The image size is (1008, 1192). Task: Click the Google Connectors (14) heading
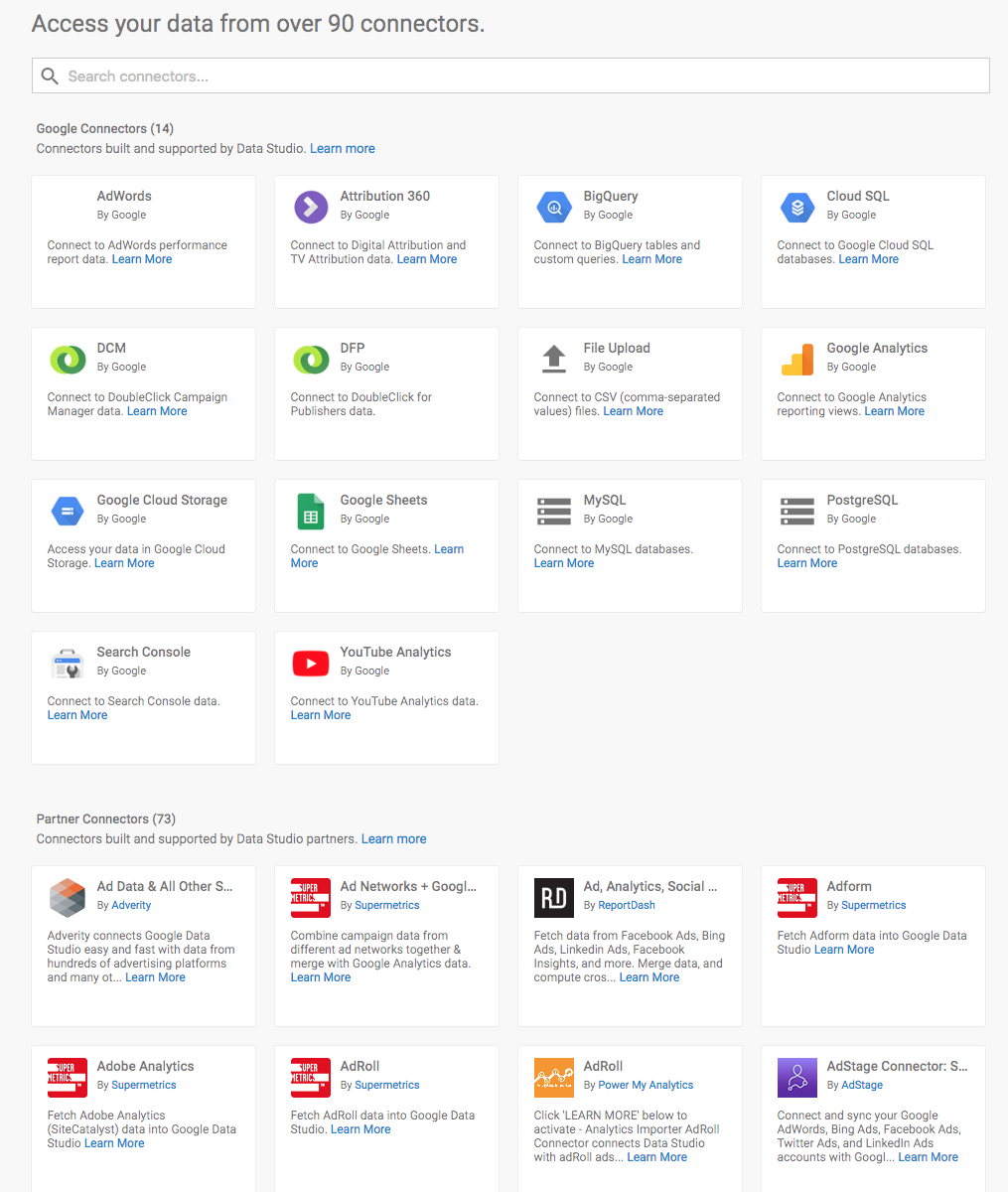tap(105, 128)
